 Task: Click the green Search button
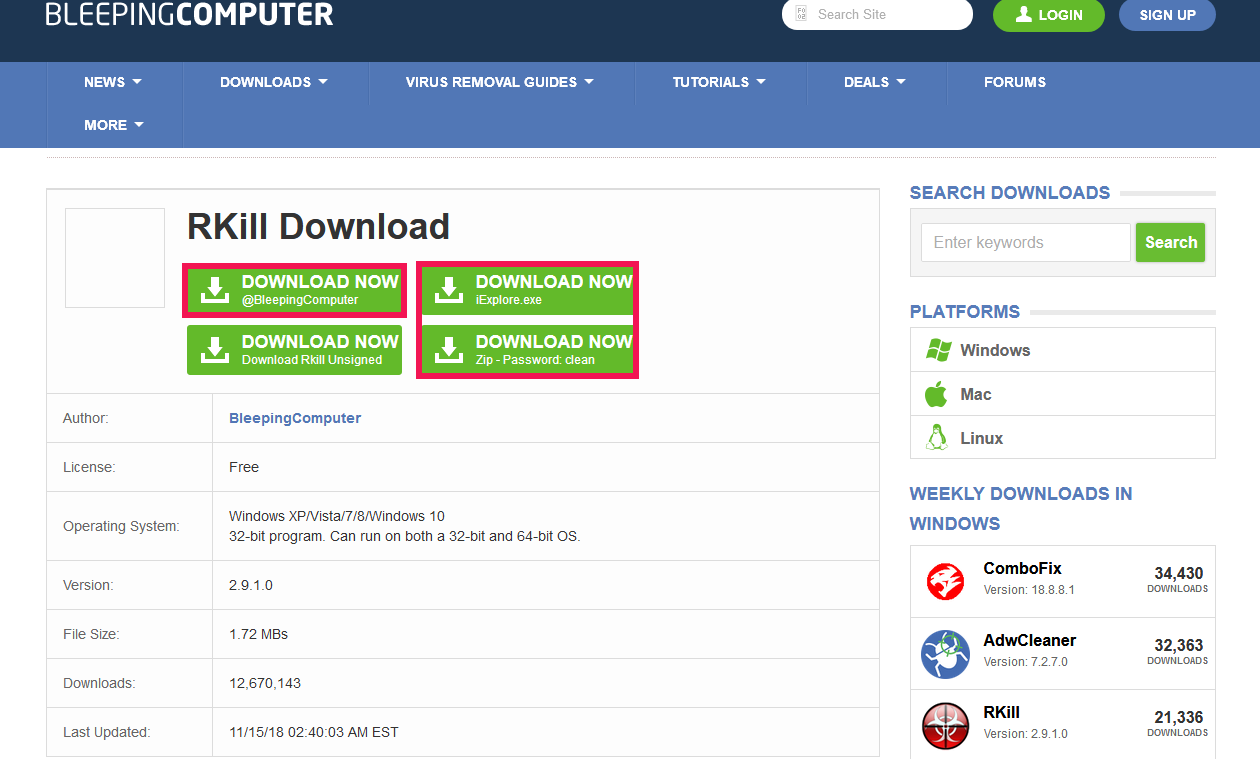1171,242
